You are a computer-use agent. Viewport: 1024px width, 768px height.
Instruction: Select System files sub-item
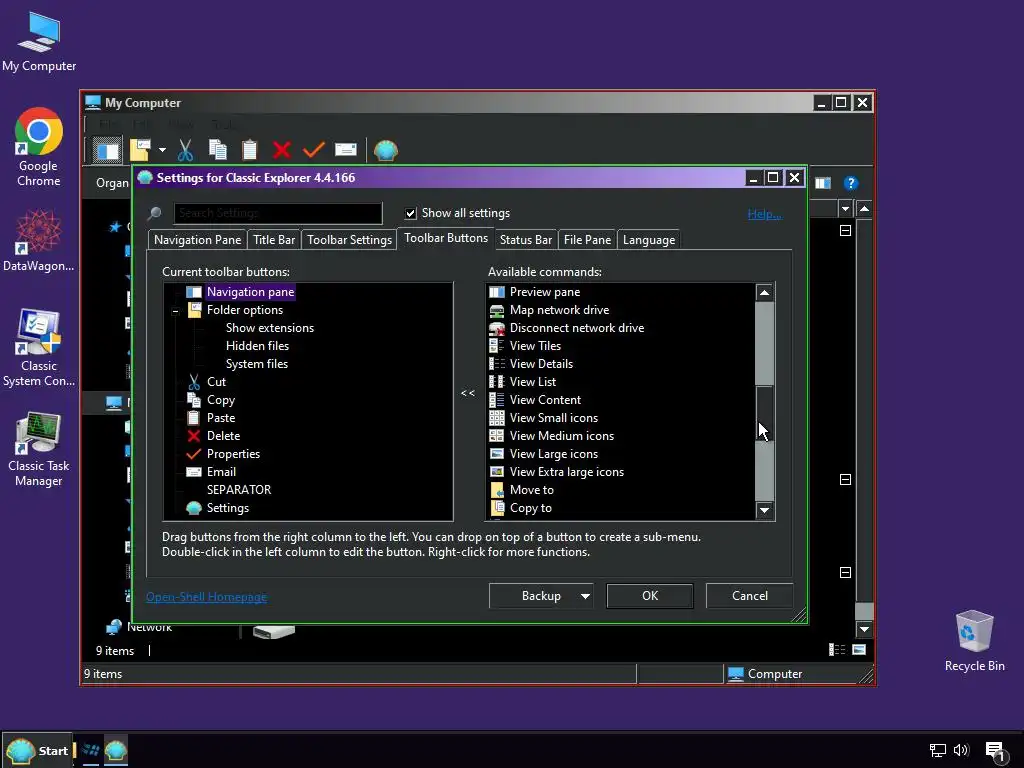pyautogui.click(x=257, y=364)
